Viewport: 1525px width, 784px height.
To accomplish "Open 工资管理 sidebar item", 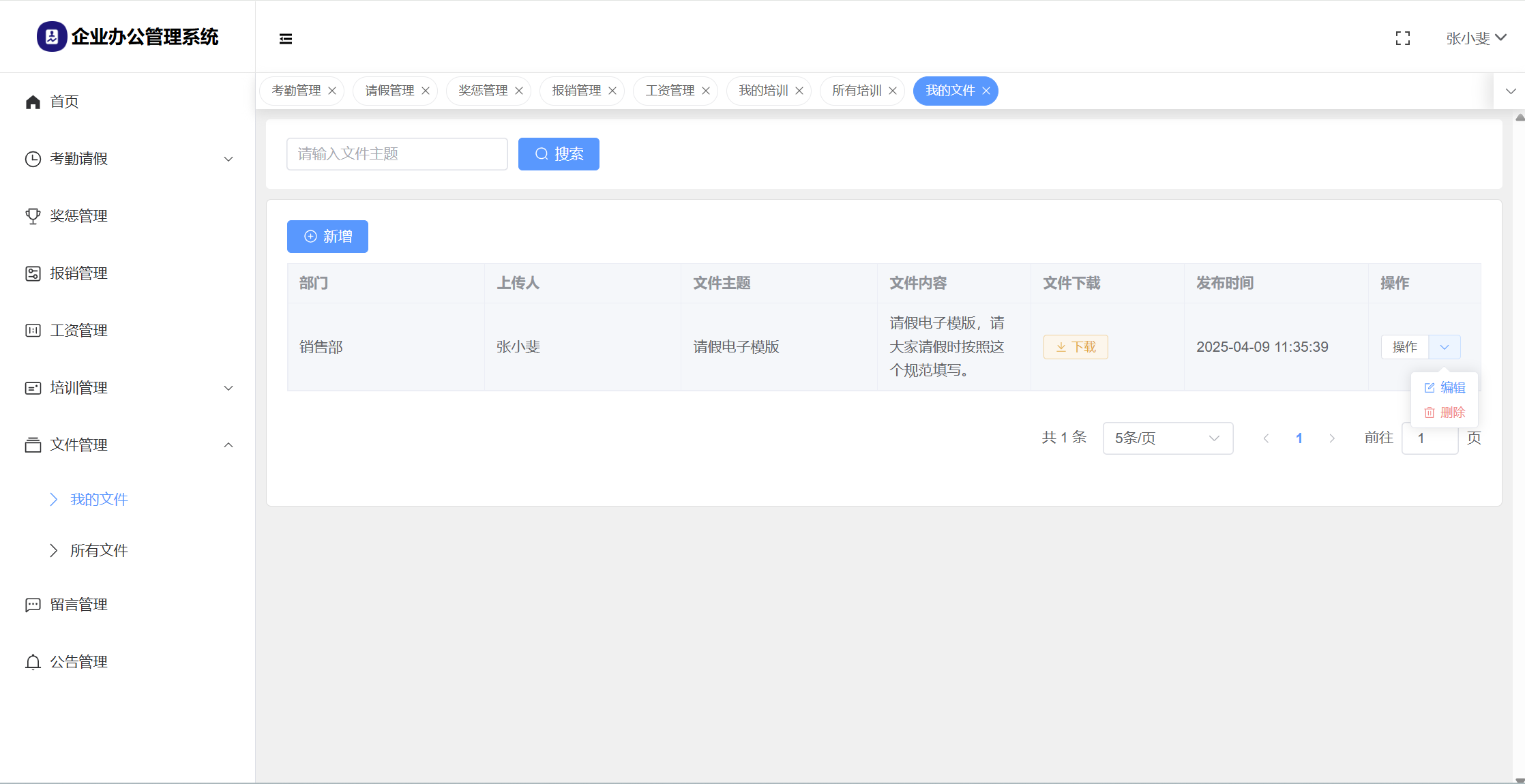I will tap(78, 331).
